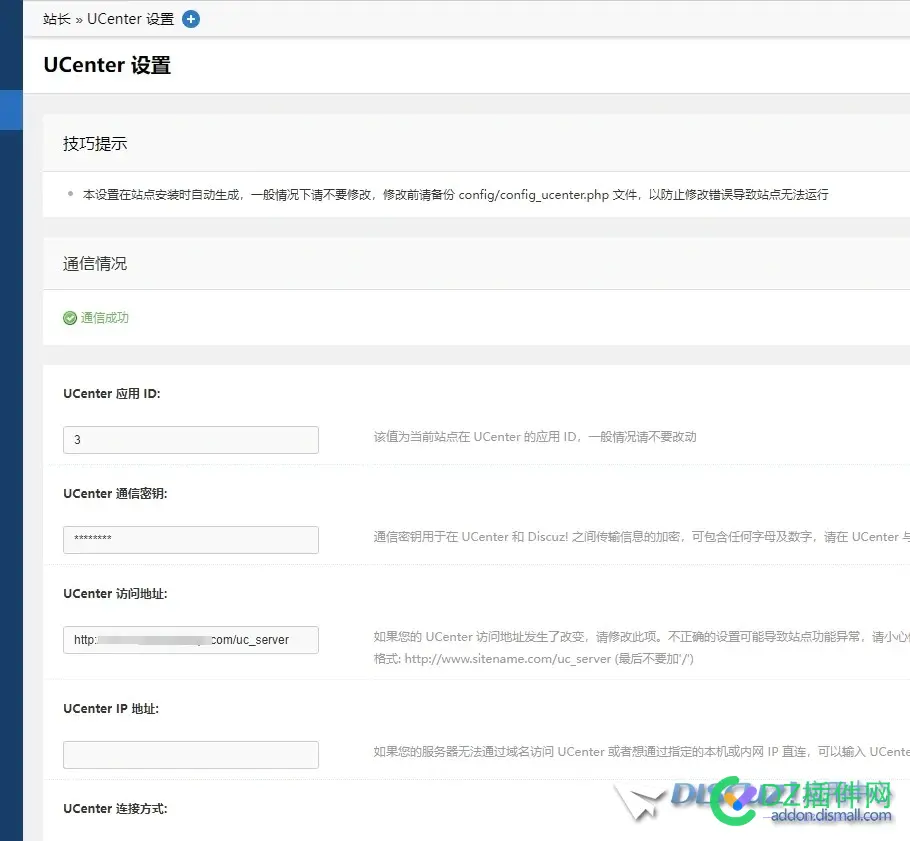Click the UCenter 连接方式 label
Image resolution: width=910 pixels, height=841 pixels.
click(x=115, y=808)
